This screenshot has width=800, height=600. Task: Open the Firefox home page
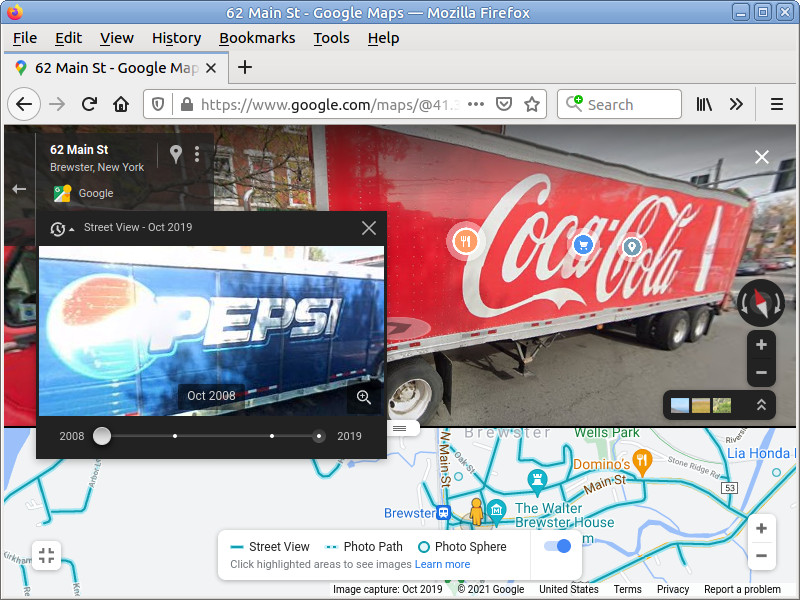point(121,104)
